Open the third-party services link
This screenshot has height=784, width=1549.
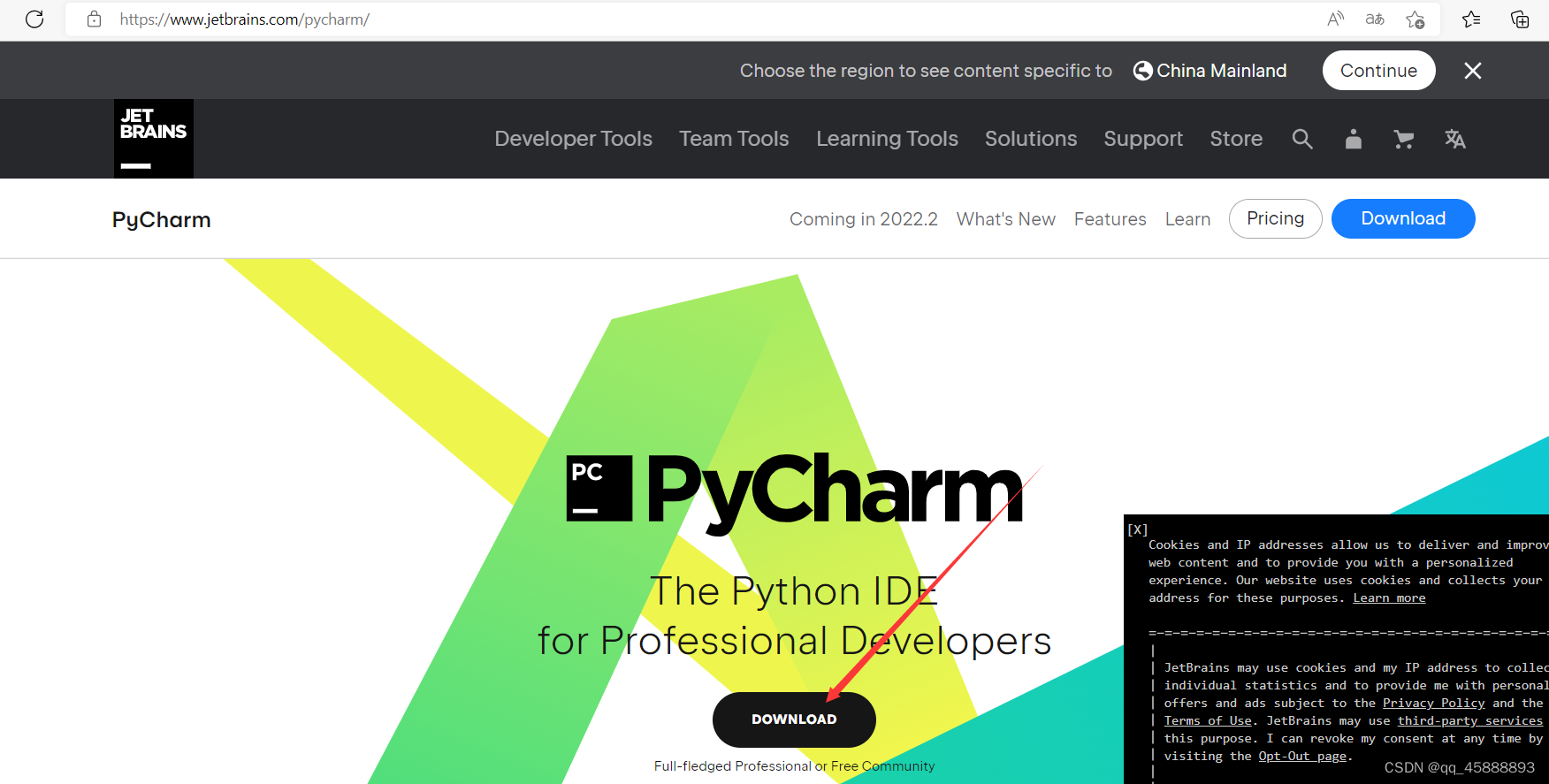[1469, 721]
